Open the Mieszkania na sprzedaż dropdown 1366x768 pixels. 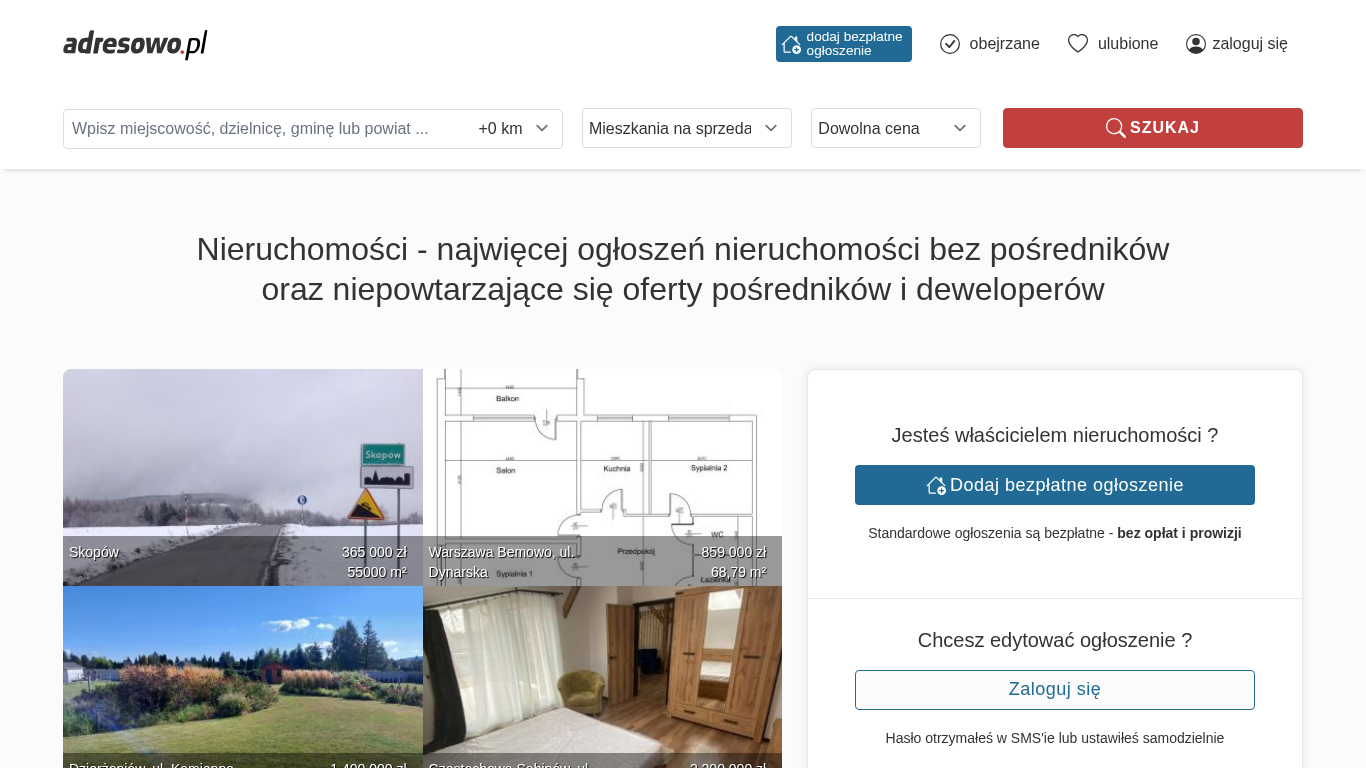686,128
